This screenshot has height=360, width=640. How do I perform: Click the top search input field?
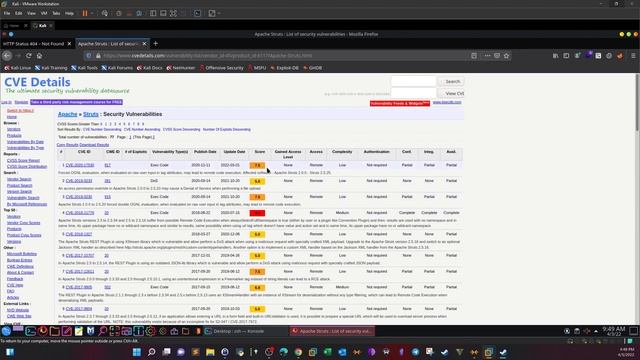point(413,81)
